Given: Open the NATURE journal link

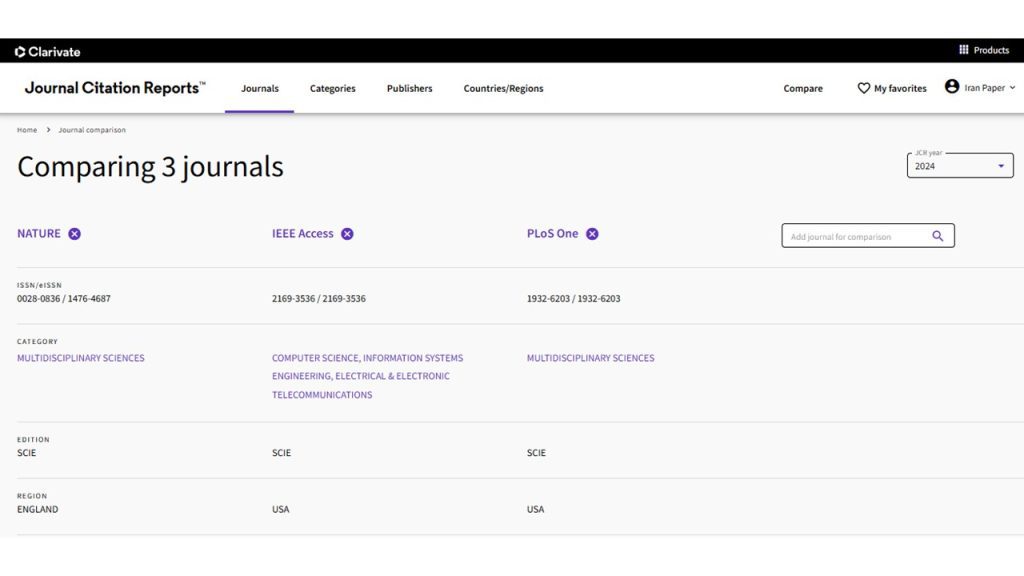Looking at the screenshot, I should pos(39,234).
